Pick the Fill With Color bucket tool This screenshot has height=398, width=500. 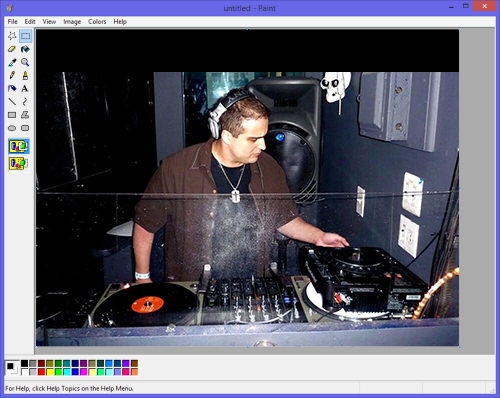coord(25,49)
